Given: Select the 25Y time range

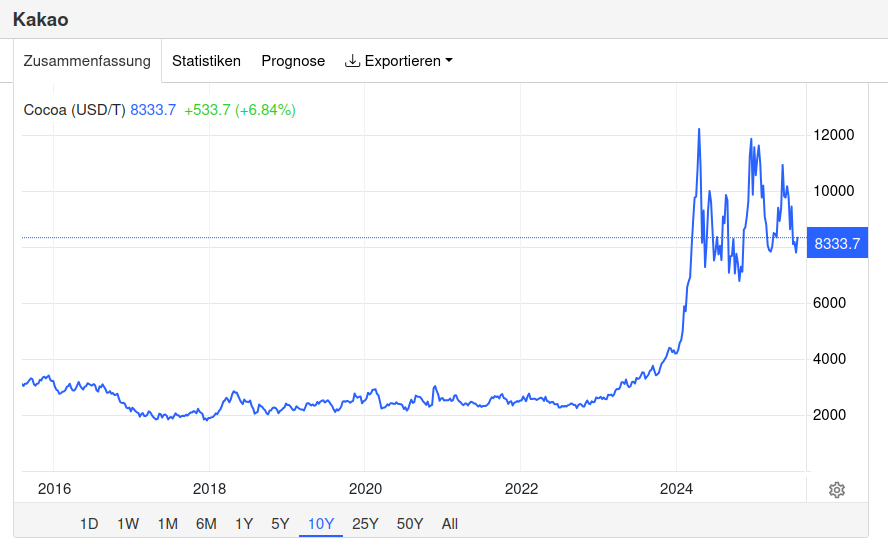Looking at the screenshot, I should tap(365, 524).
